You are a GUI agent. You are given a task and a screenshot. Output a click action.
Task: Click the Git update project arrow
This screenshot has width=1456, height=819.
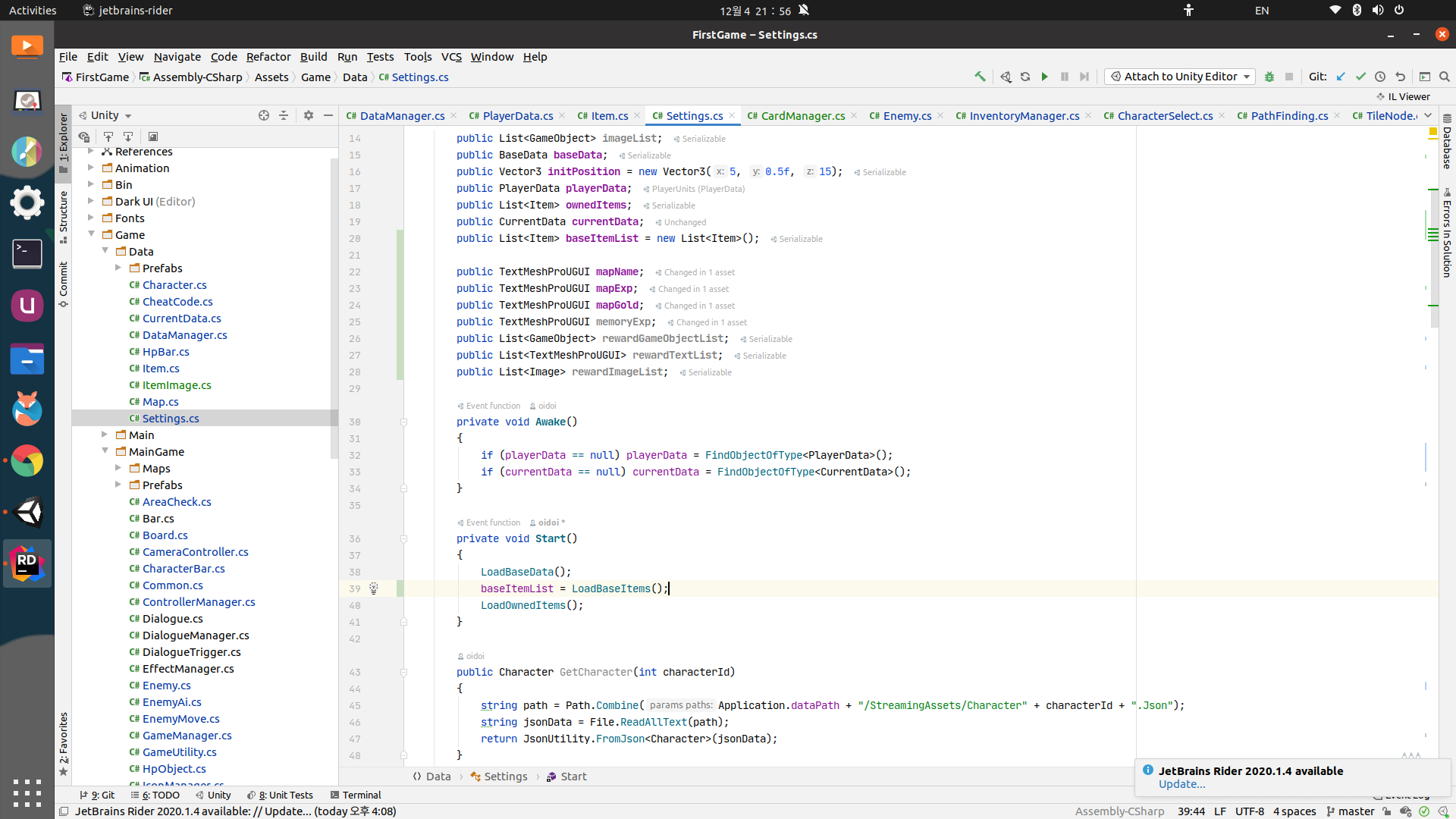click(1341, 77)
